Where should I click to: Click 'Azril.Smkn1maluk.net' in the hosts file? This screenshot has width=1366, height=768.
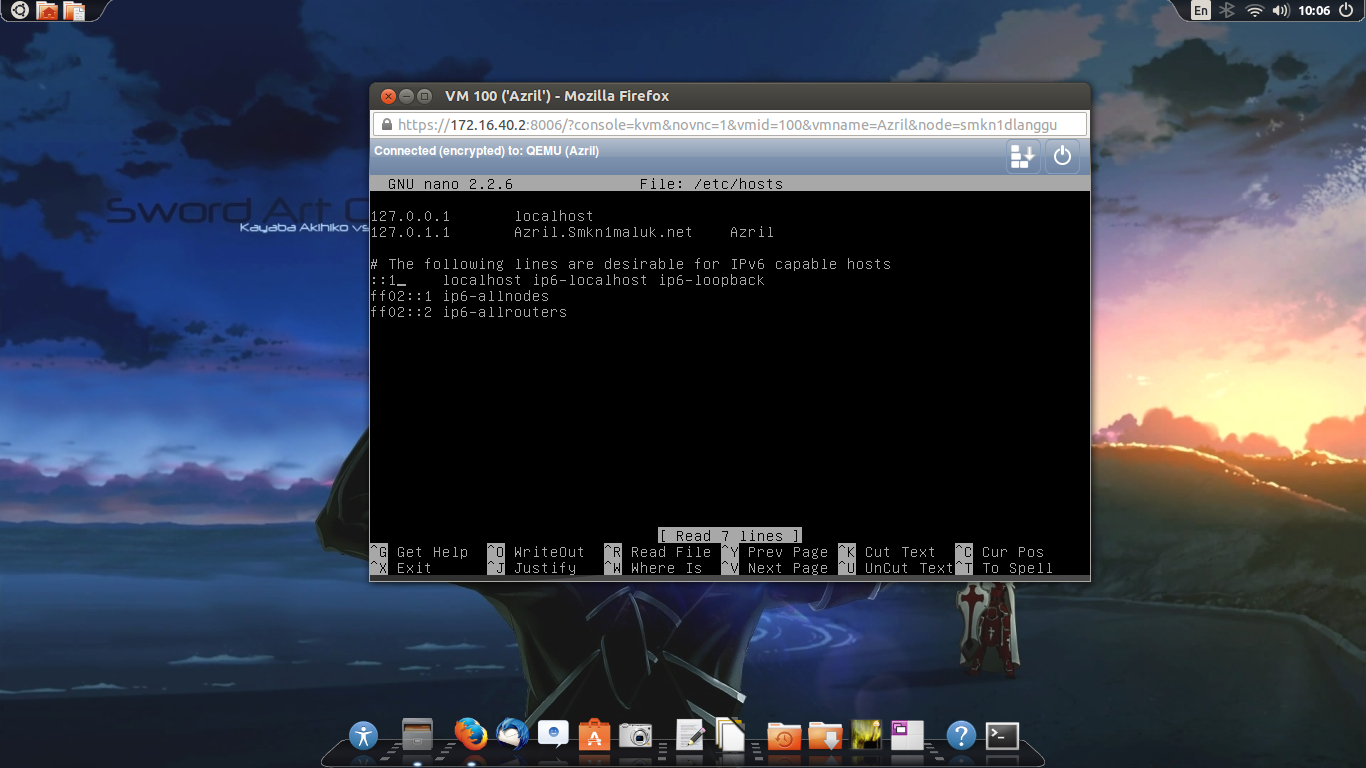[603, 232]
